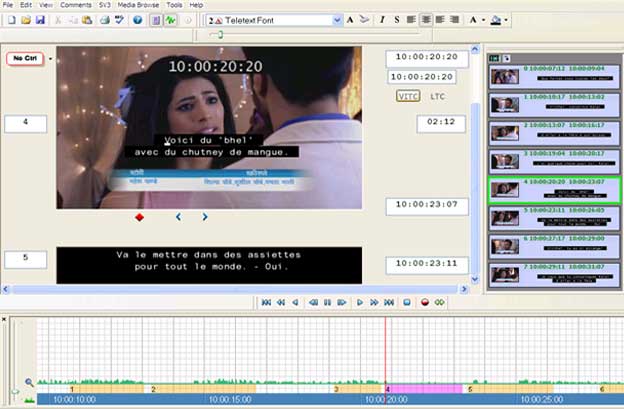The width and height of the screenshot is (624, 409).
Task: Click the timeline zoom magnifier icon
Action: [29, 382]
